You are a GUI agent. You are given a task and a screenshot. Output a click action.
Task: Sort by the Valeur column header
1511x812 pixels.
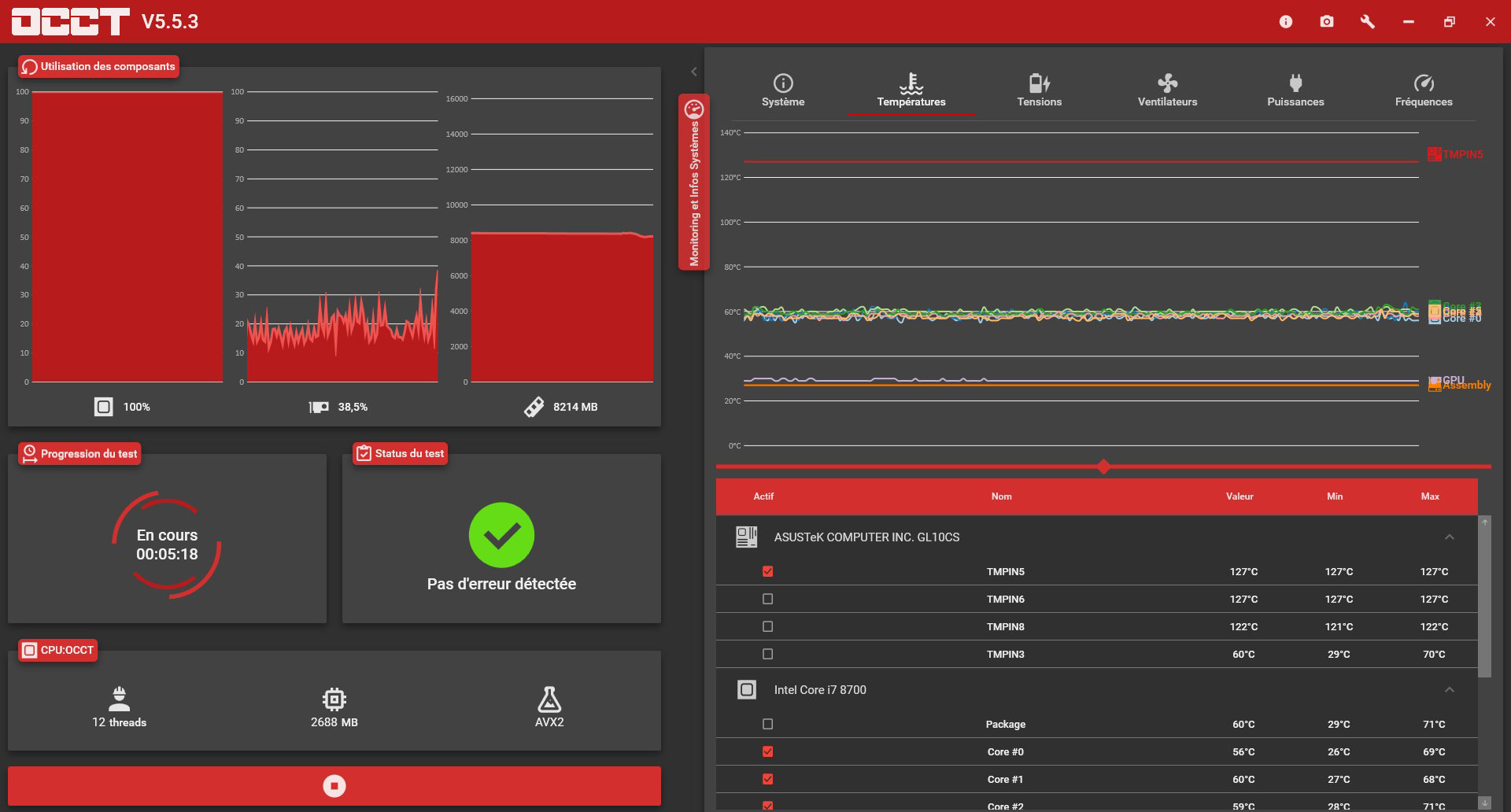click(1239, 496)
